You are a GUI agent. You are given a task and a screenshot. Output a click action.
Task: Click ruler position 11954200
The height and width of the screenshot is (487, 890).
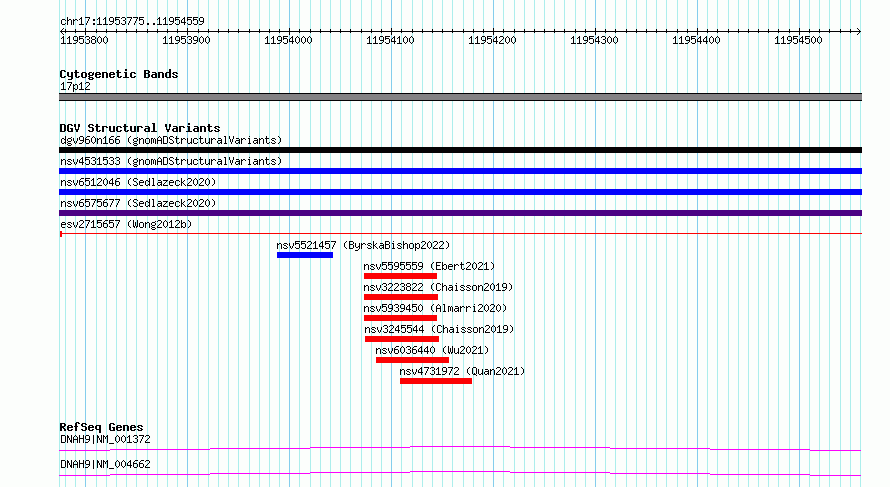[x=492, y=40]
